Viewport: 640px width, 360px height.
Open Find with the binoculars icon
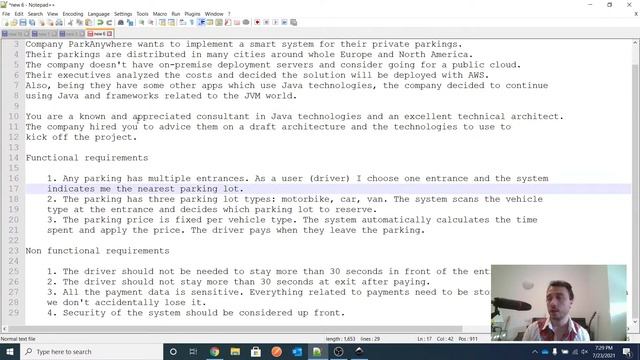[x=120, y=22]
